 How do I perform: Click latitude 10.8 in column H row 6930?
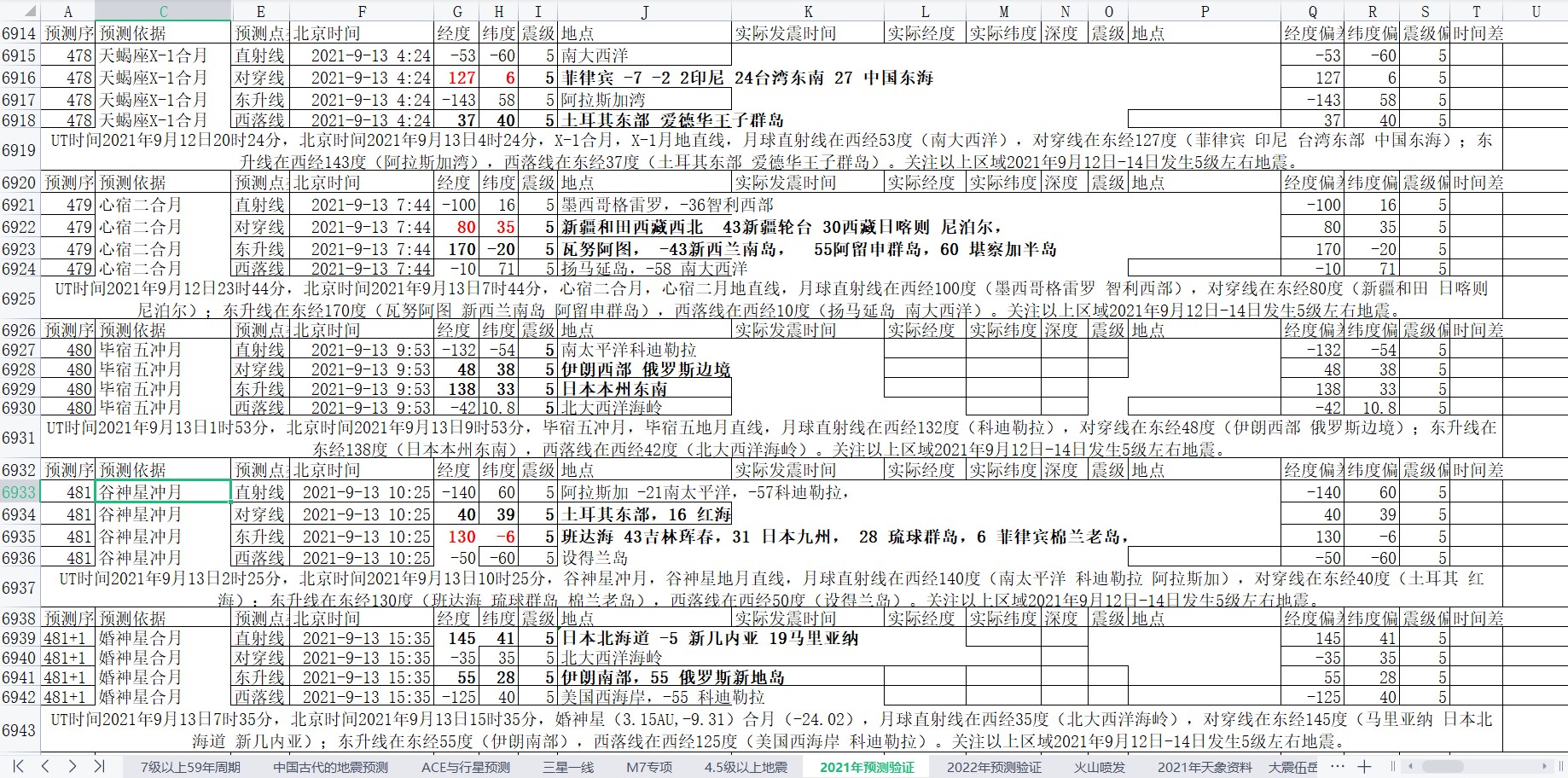(x=499, y=408)
